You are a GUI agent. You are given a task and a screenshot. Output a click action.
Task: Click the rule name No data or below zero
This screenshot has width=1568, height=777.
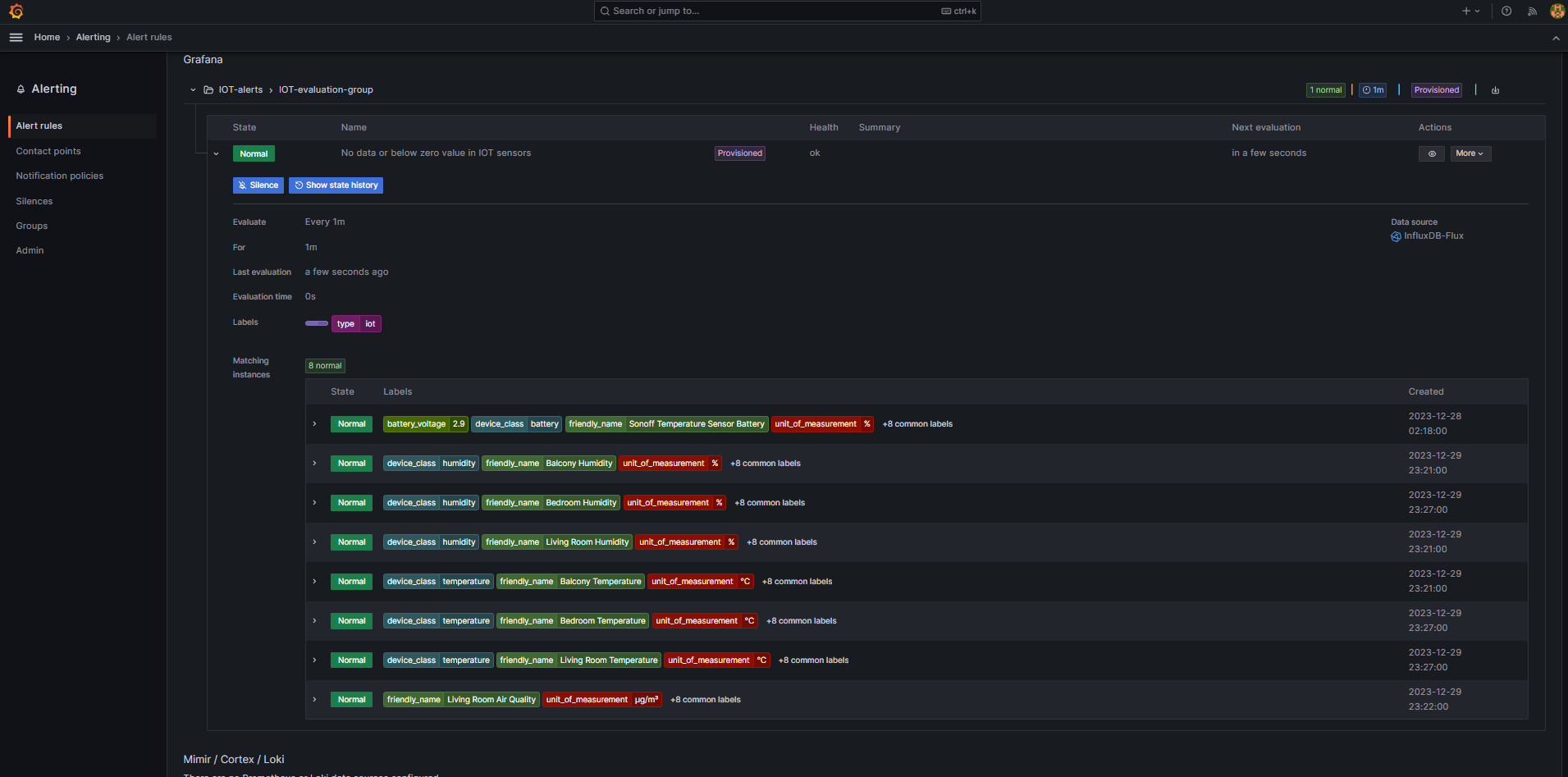click(436, 153)
